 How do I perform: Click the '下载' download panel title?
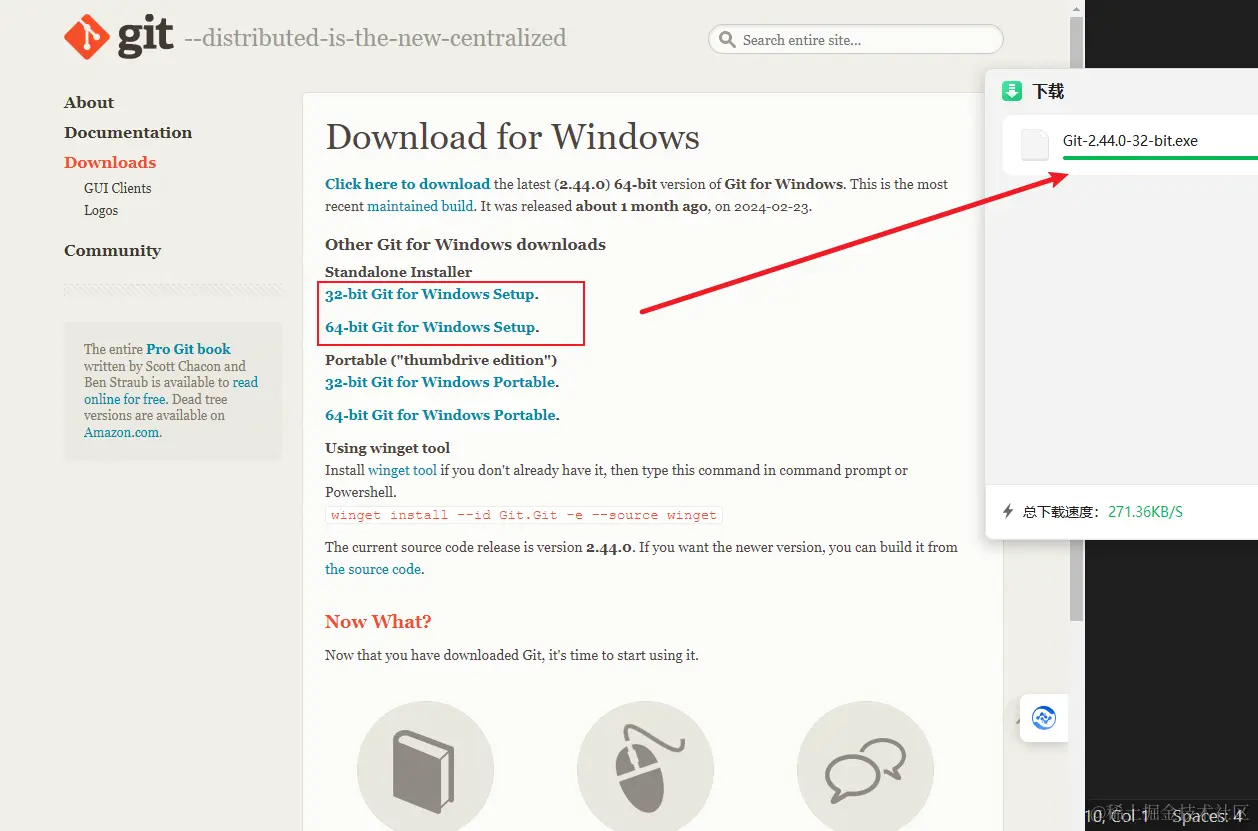[x=1048, y=91]
